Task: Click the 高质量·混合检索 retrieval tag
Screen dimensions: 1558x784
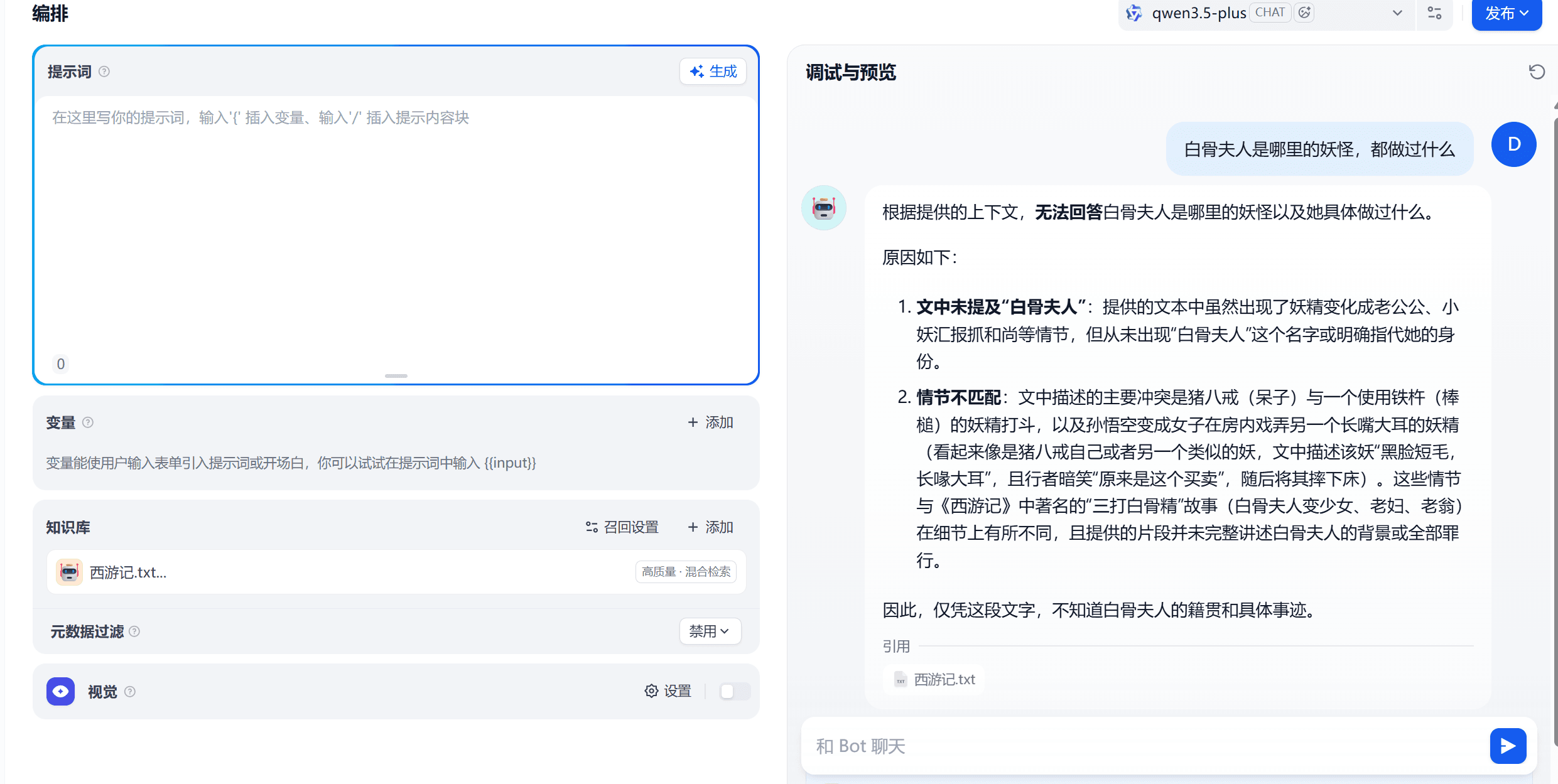Action: (686, 572)
